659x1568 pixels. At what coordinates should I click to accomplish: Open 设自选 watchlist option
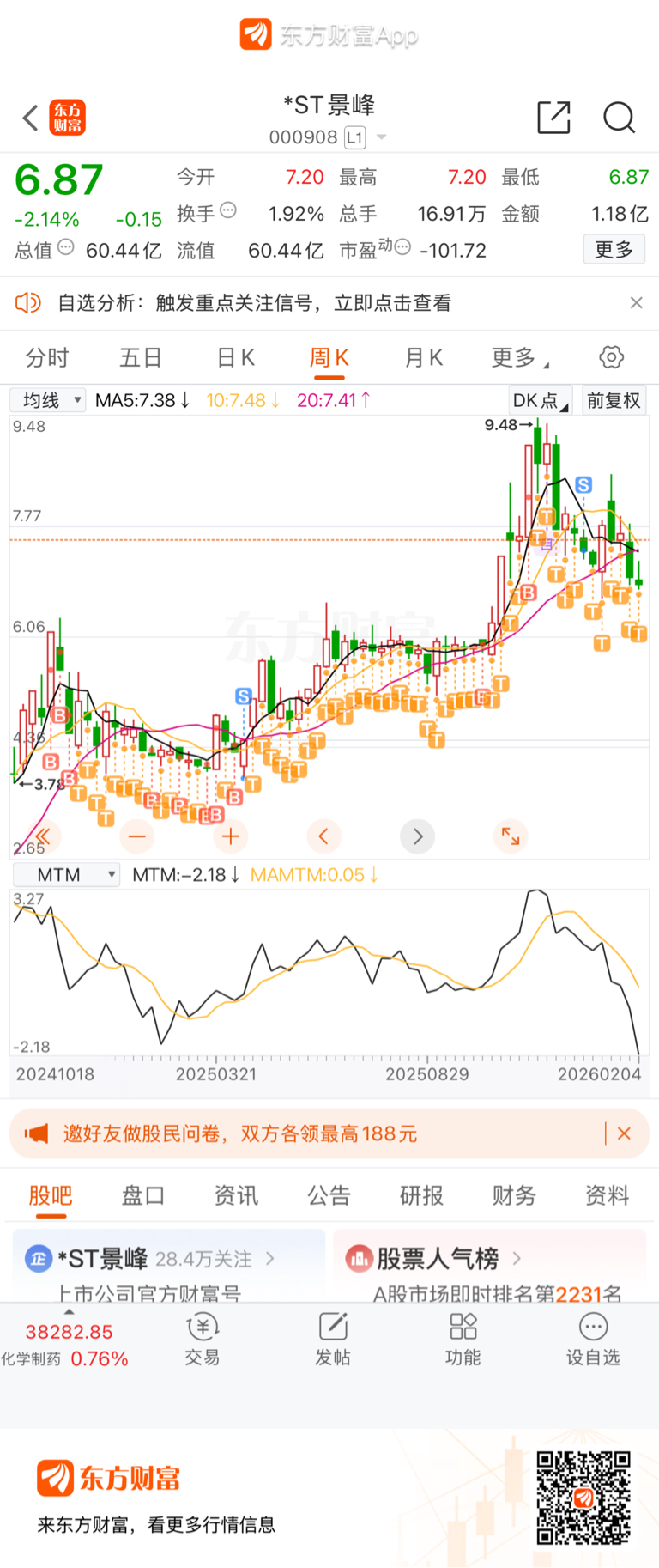click(x=593, y=1340)
